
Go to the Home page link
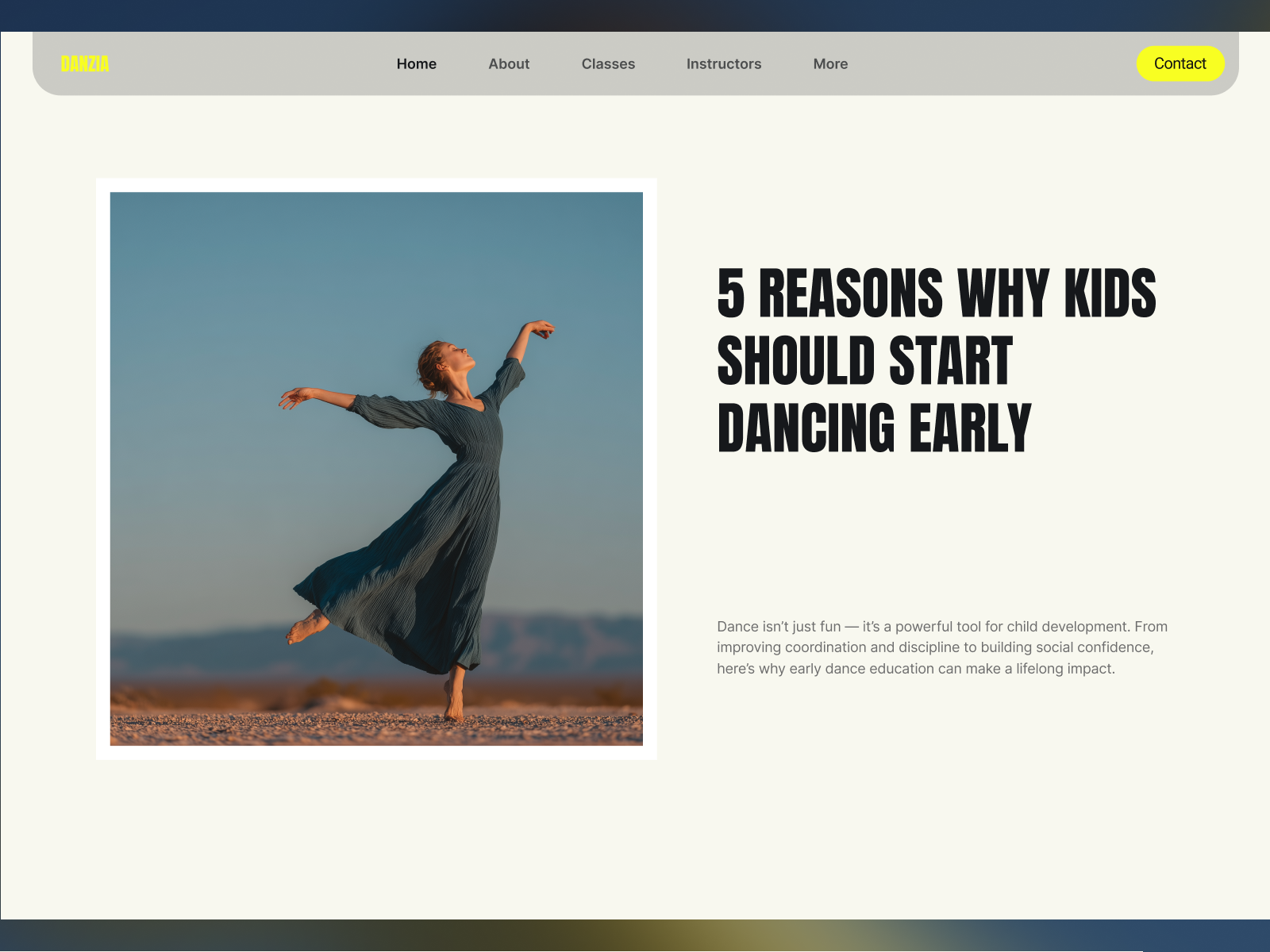[416, 64]
